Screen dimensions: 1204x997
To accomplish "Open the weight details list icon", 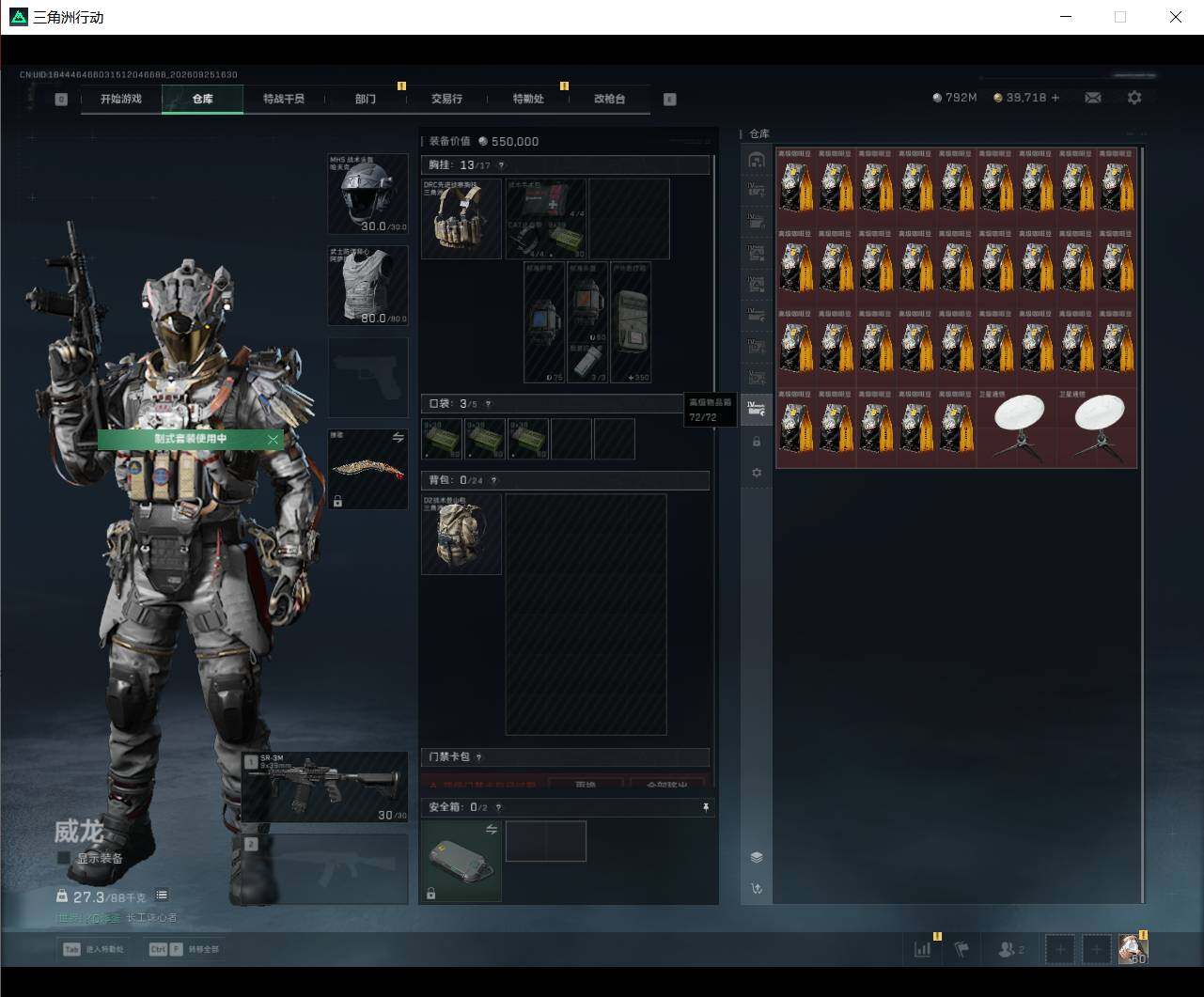I will [162, 896].
